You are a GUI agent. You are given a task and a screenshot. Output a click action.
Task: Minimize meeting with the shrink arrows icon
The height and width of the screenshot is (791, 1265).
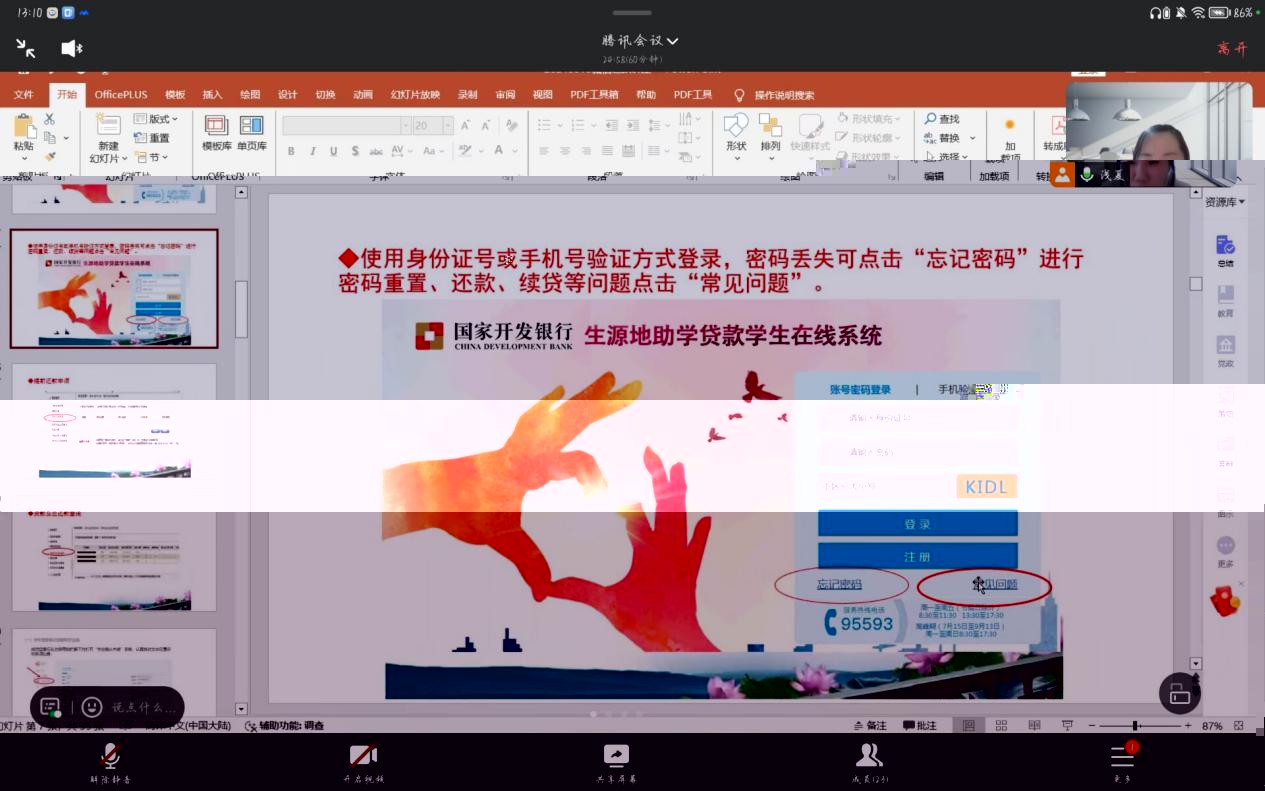(26, 48)
